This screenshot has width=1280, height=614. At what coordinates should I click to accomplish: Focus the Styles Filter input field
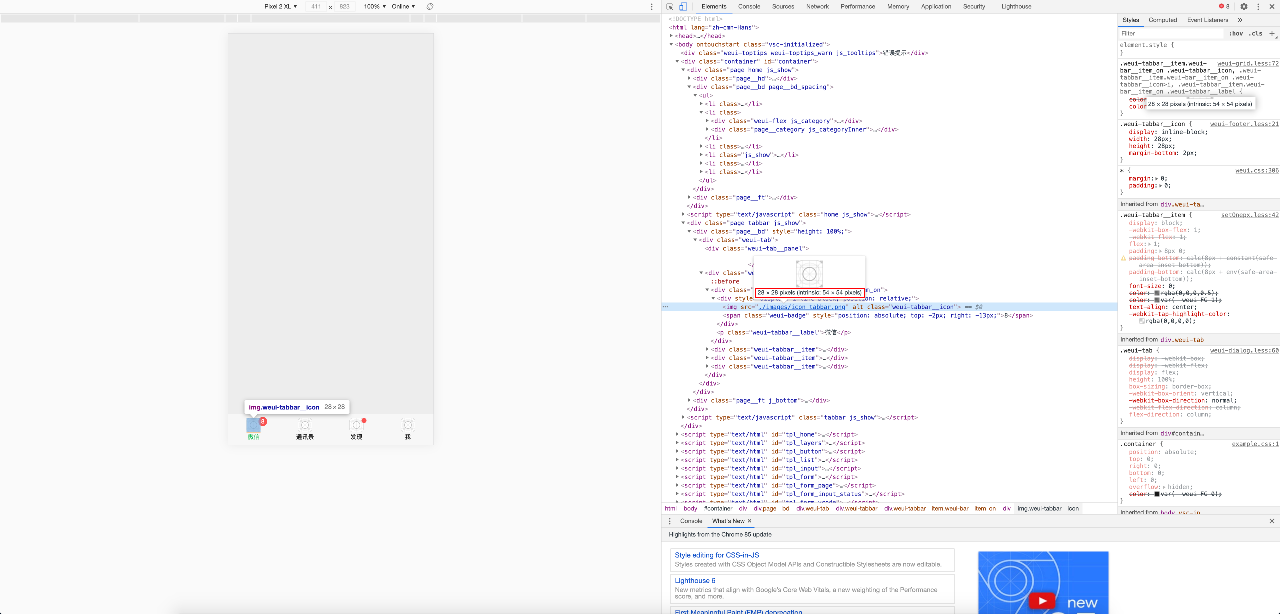1170,33
